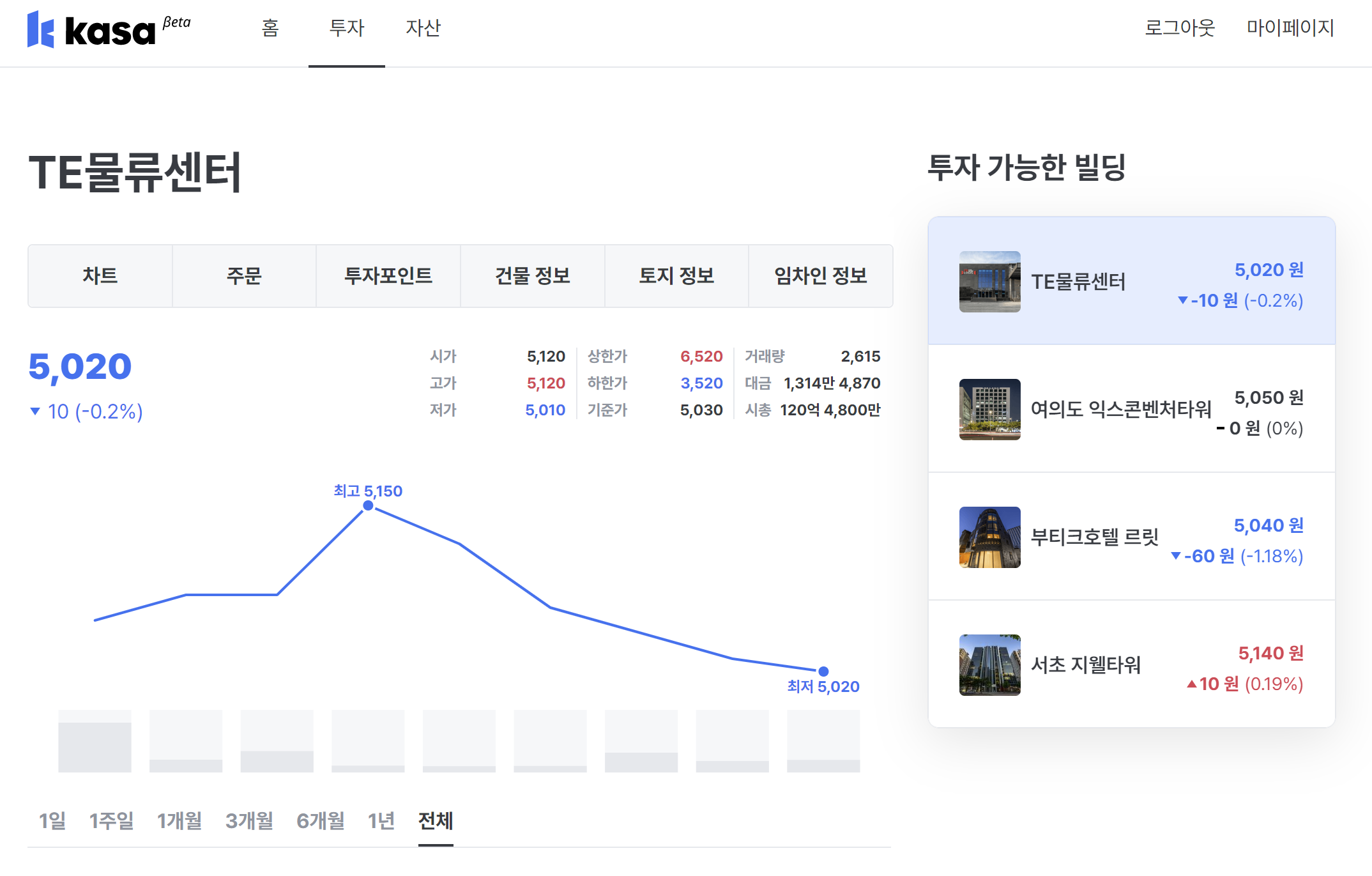This screenshot has width=1372, height=876.
Task: Click the seventh volume bar
Action: point(641,741)
